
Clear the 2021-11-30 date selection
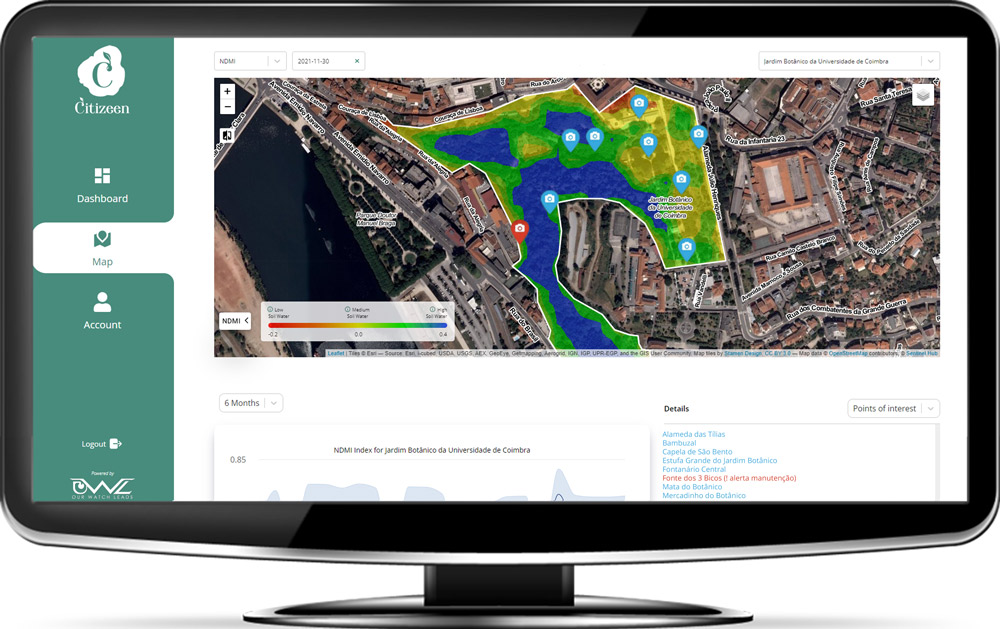point(357,62)
